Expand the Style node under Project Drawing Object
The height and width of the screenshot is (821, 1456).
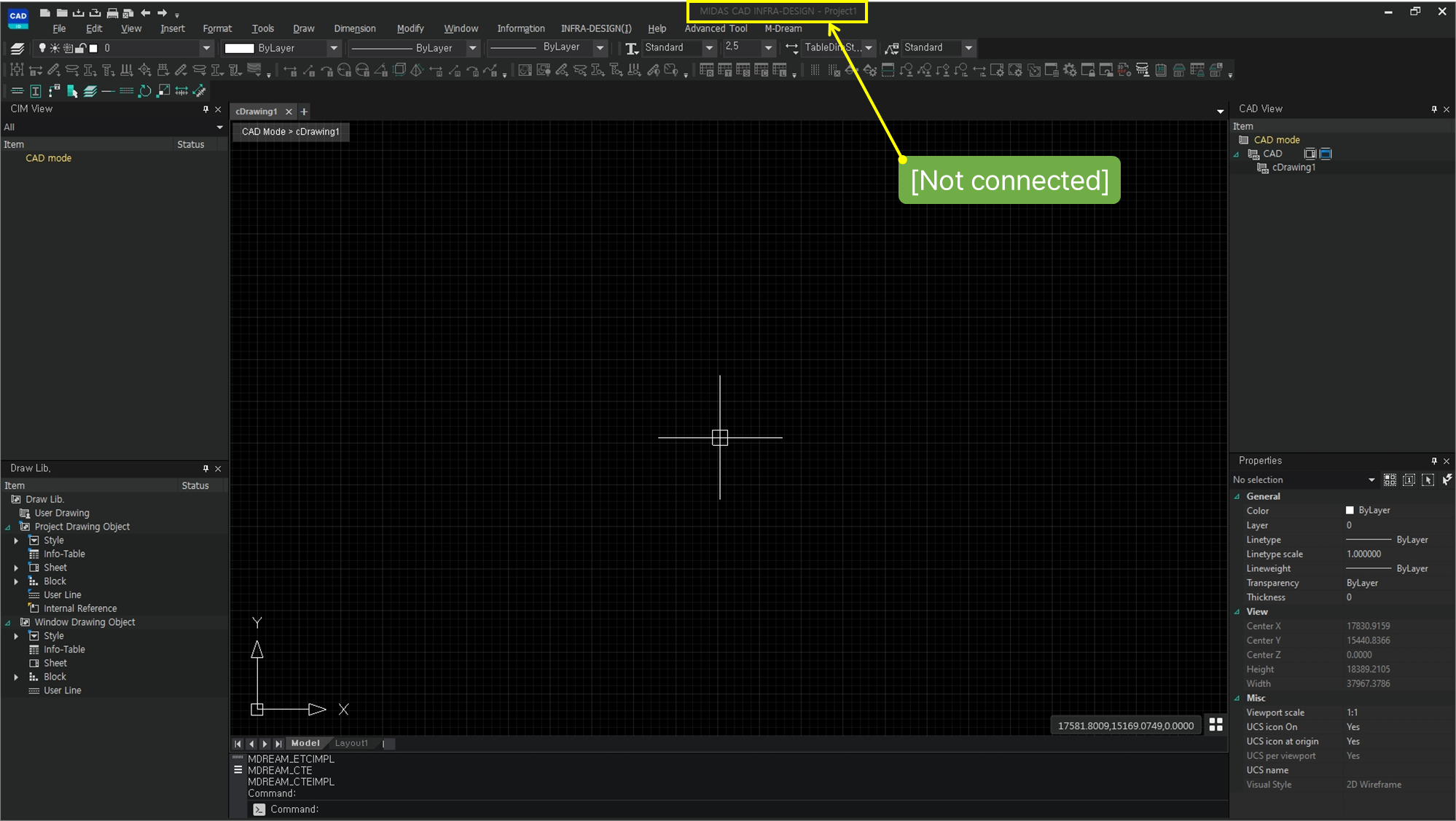pyautogui.click(x=16, y=541)
